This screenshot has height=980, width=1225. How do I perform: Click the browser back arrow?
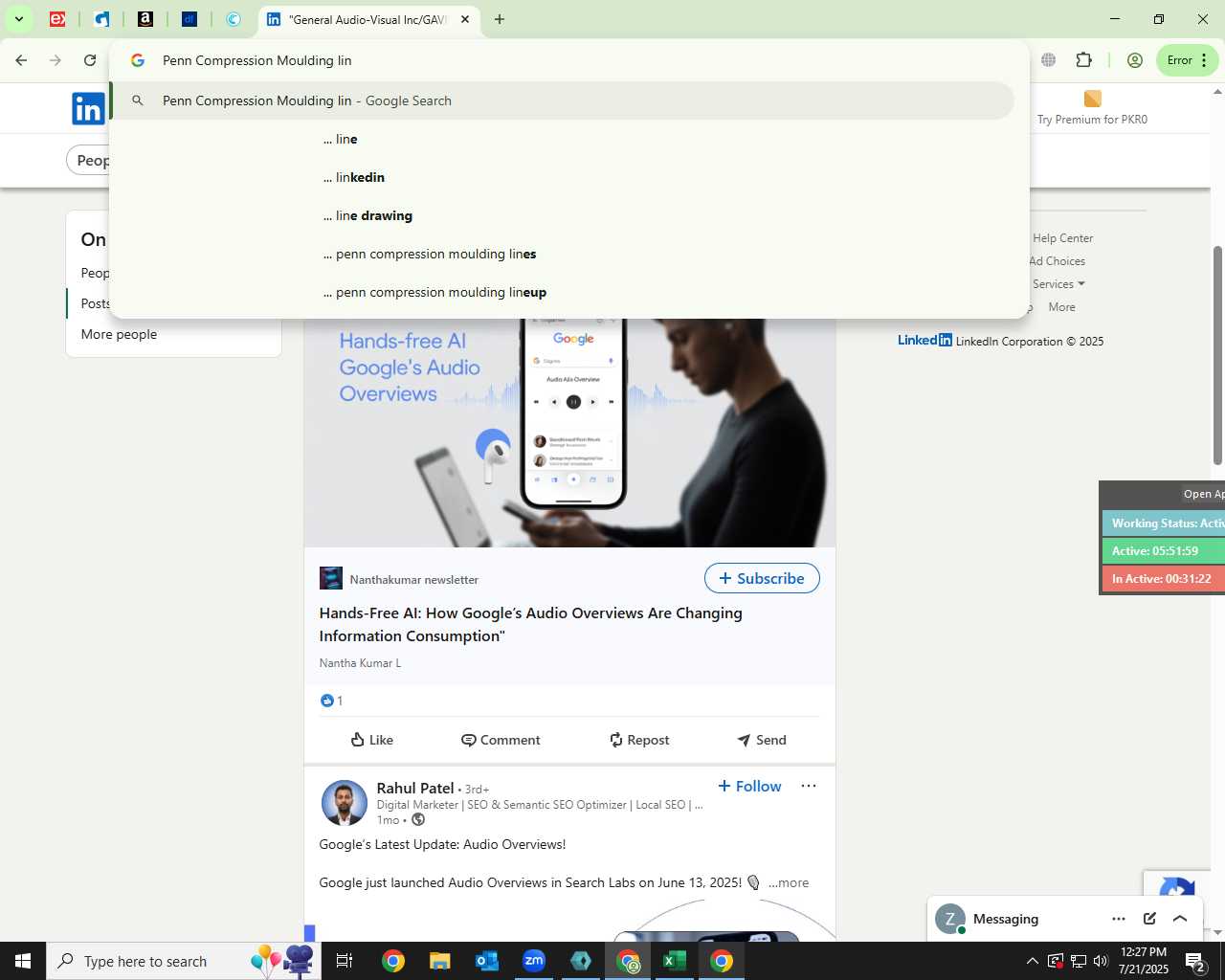point(21,60)
